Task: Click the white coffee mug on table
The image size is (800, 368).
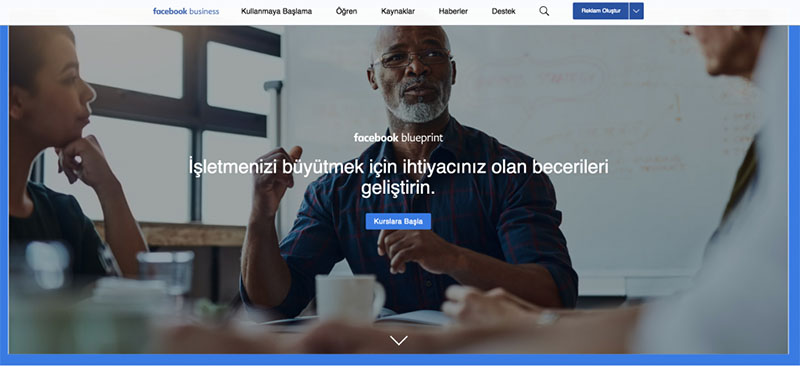Action: (349, 299)
